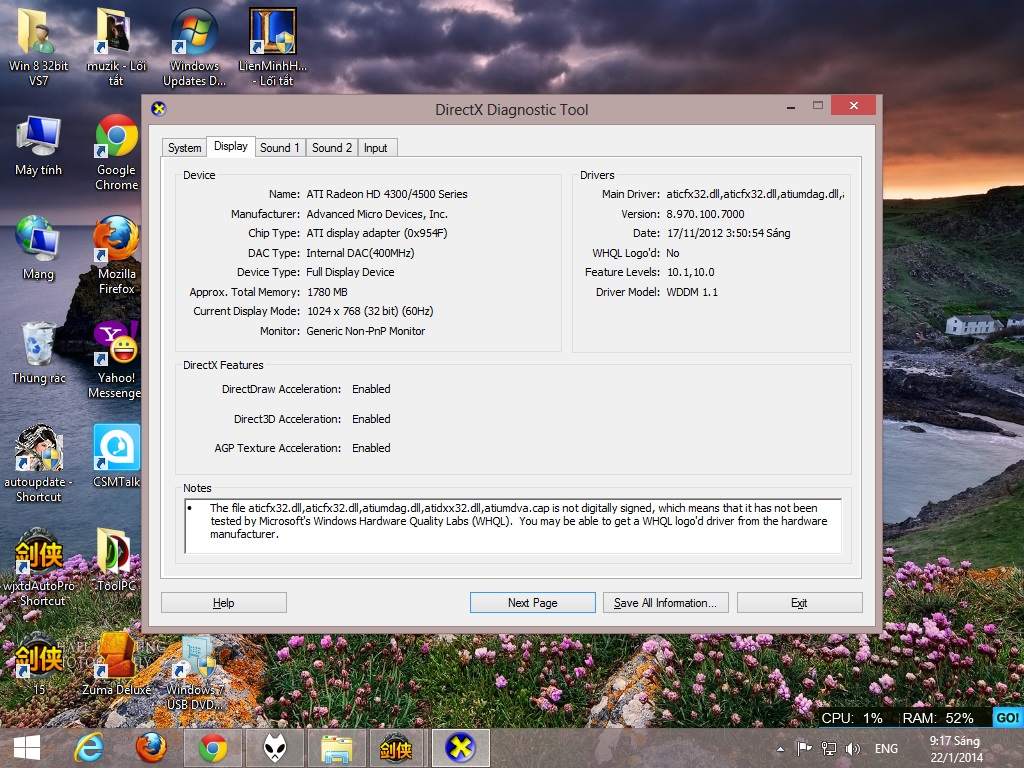Image resolution: width=1024 pixels, height=768 pixels.
Task: Open Firefox from the taskbar
Action: coord(151,748)
